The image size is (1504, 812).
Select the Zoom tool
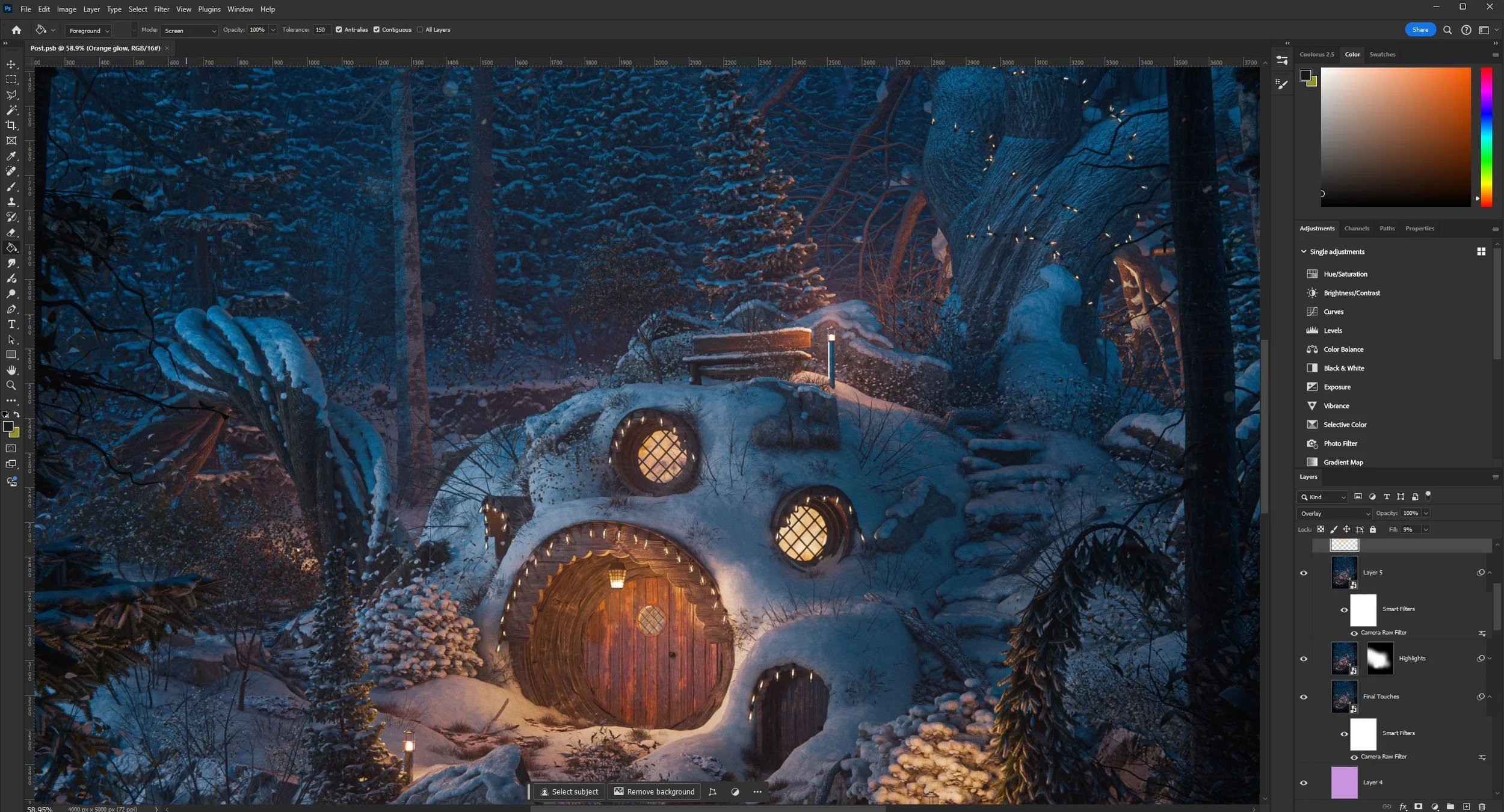11,386
